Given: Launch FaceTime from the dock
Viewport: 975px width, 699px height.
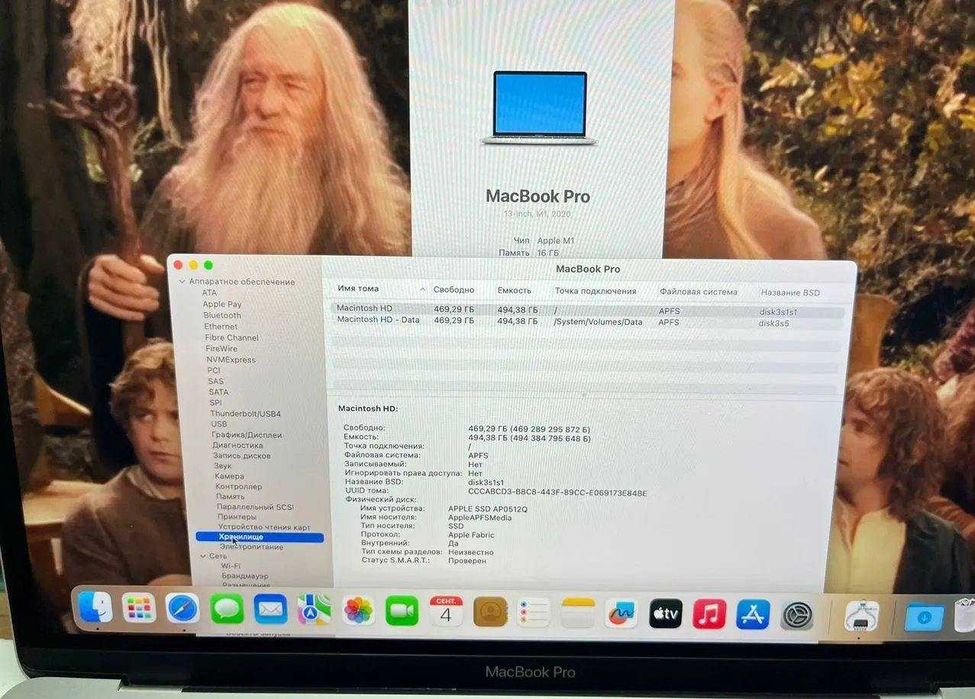Looking at the screenshot, I should coord(402,612).
